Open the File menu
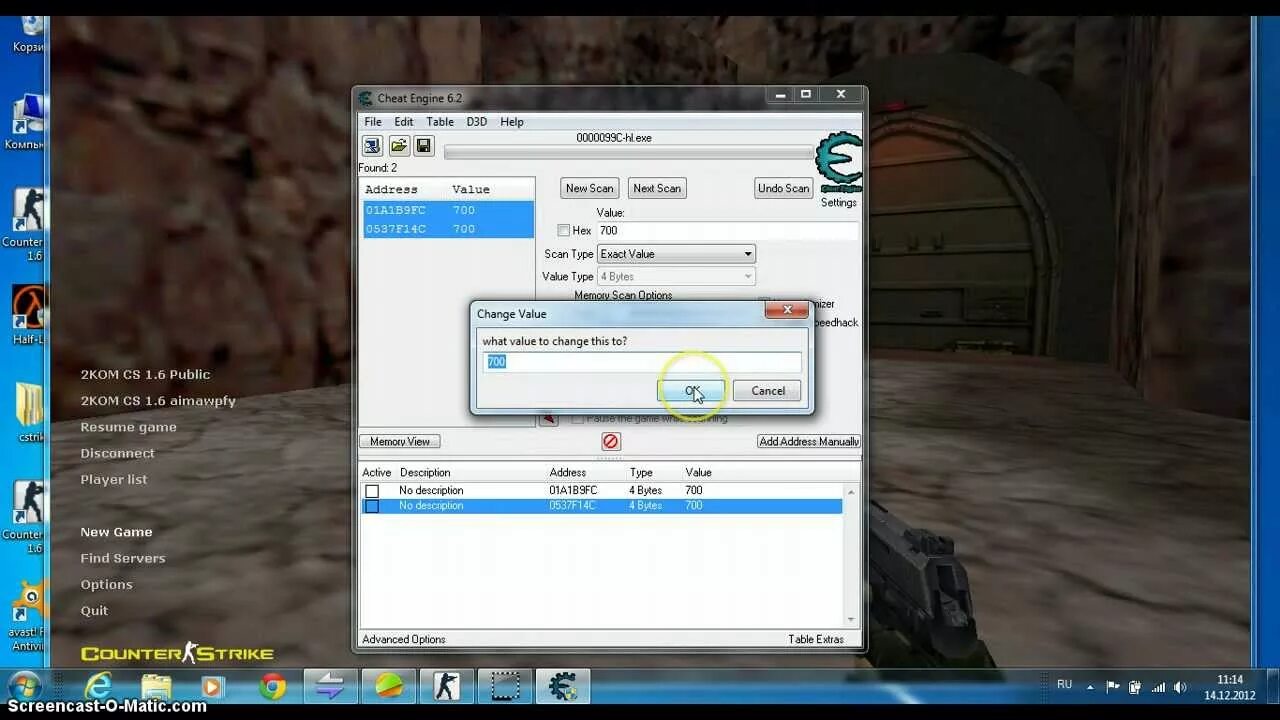The image size is (1280, 720). pyautogui.click(x=372, y=122)
